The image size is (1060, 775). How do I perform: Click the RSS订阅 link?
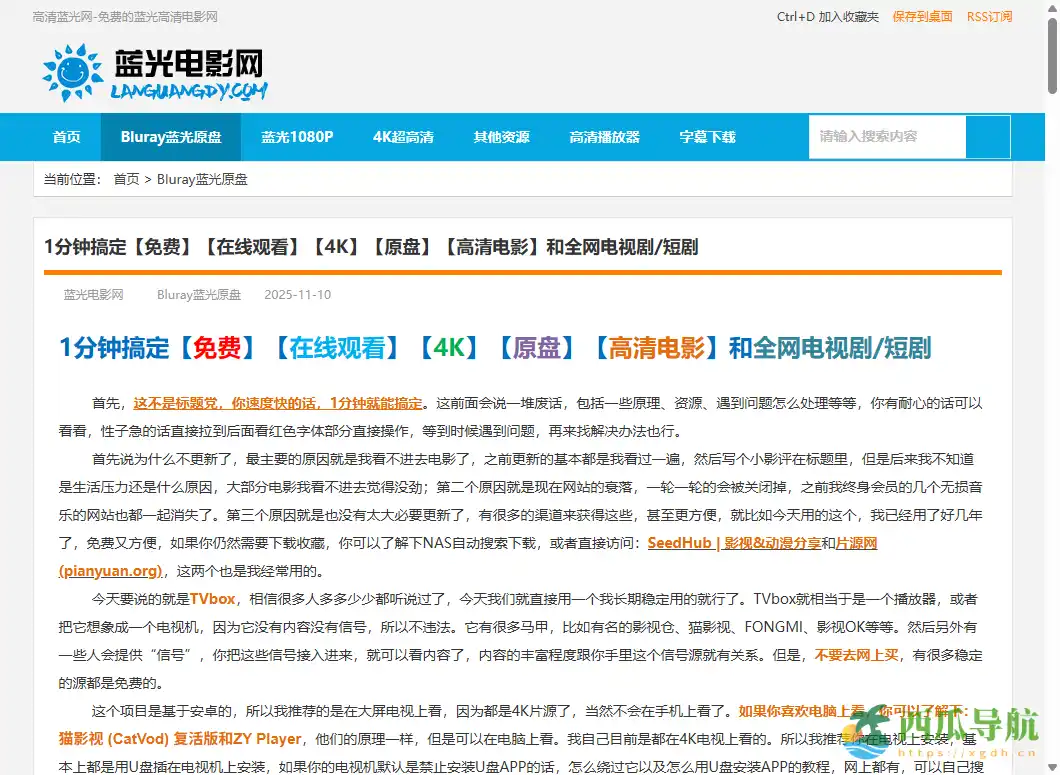[989, 16]
